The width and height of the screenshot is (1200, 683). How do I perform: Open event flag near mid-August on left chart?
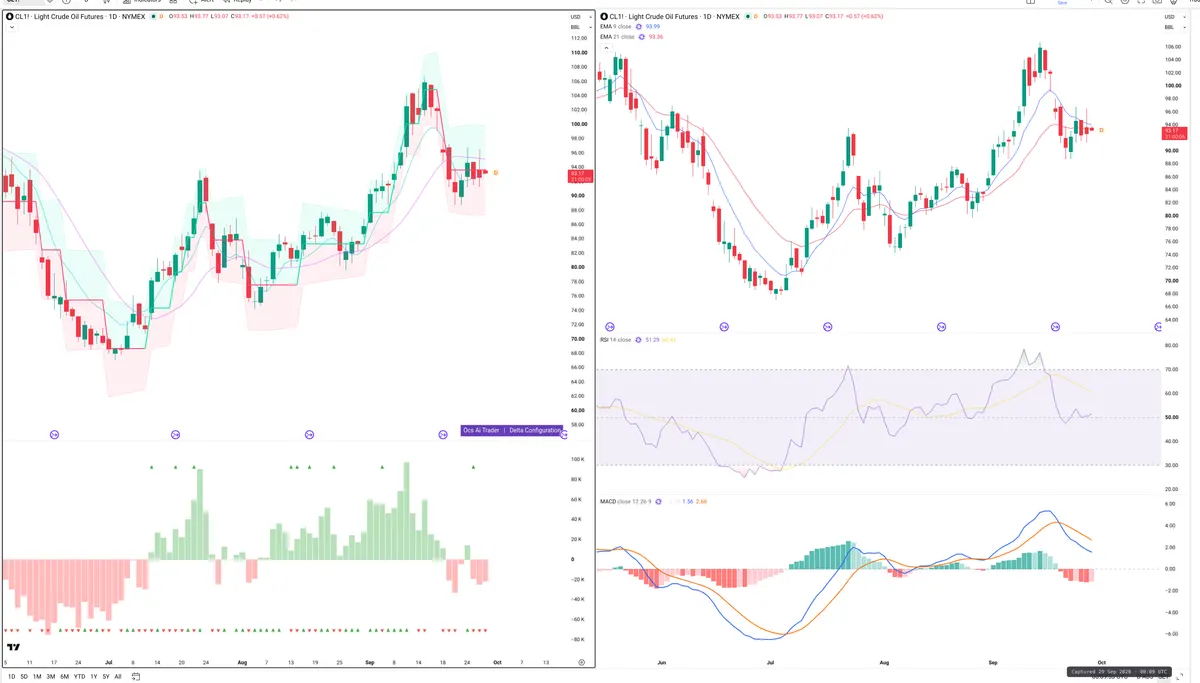(309, 434)
